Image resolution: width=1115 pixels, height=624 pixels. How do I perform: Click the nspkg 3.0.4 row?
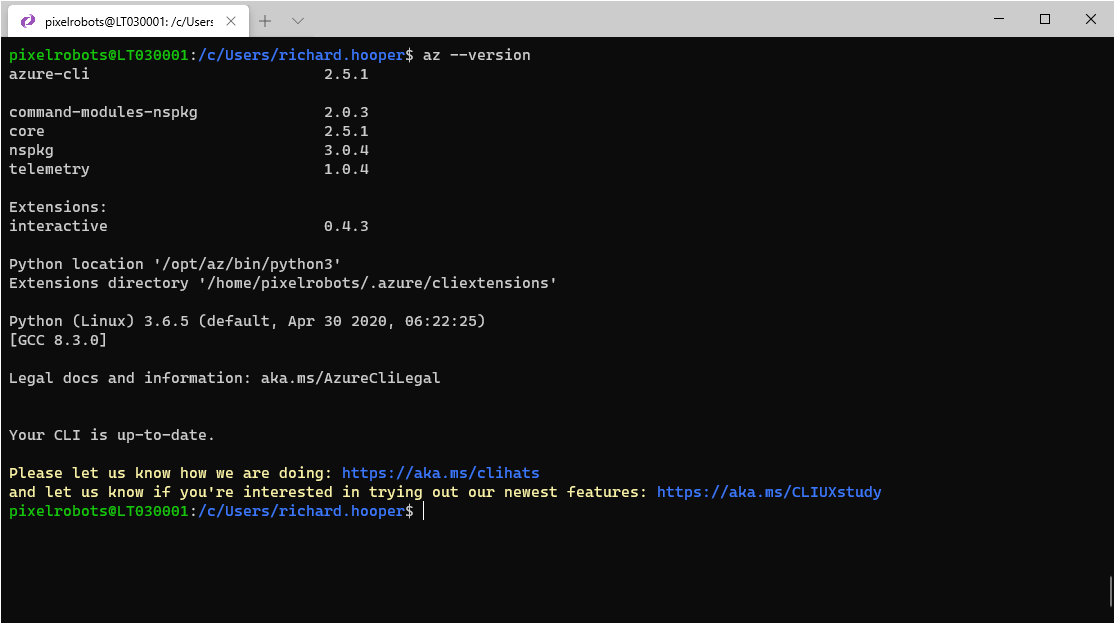tap(188, 150)
